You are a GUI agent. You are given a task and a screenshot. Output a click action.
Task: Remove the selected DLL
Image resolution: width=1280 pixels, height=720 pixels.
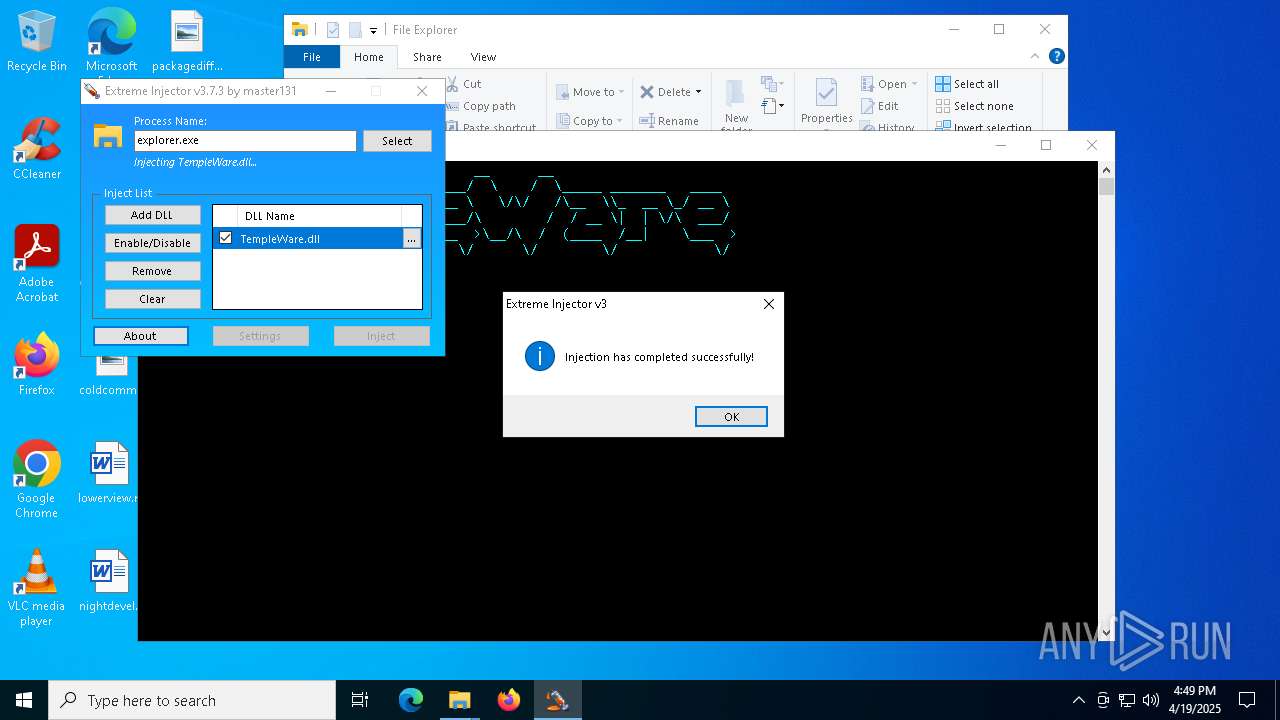[152, 271]
